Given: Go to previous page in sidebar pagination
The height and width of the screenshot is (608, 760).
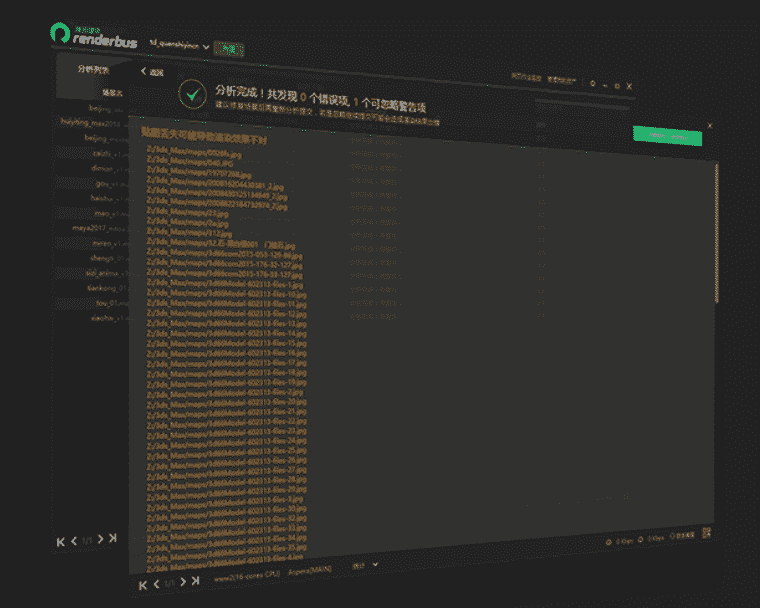Looking at the screenshot, I should (74, 541).
